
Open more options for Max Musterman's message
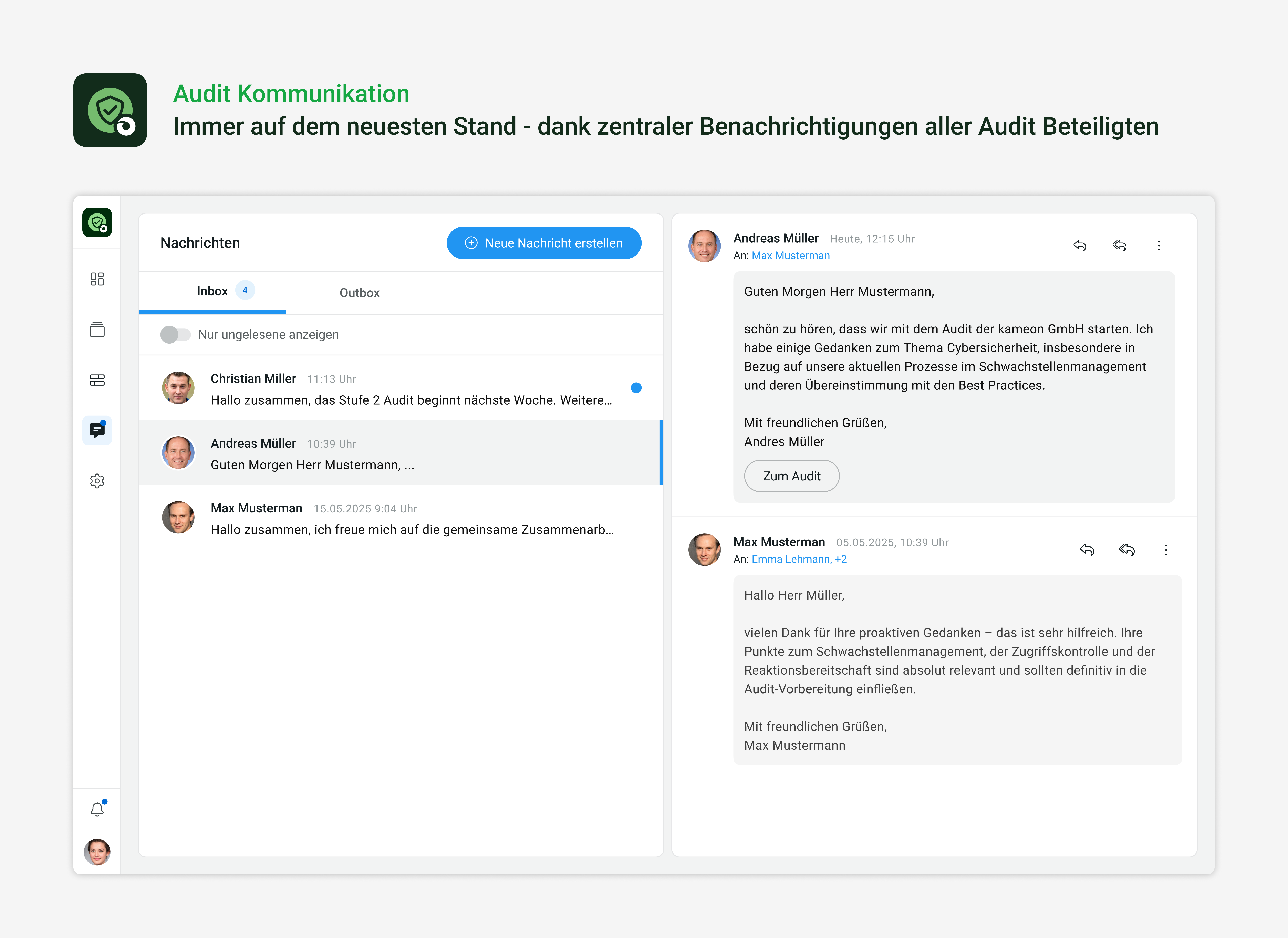1166,550
